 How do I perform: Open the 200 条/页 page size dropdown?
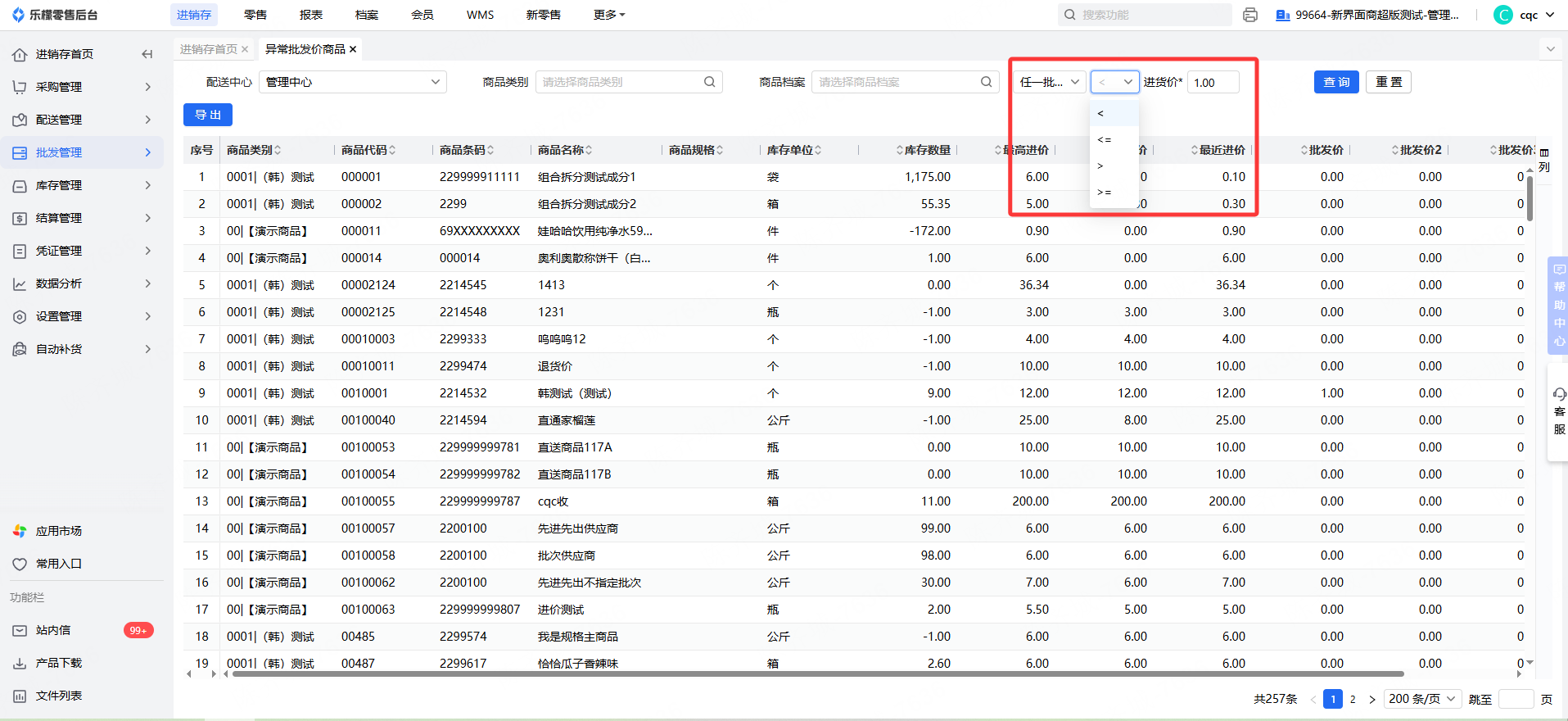1423,699
